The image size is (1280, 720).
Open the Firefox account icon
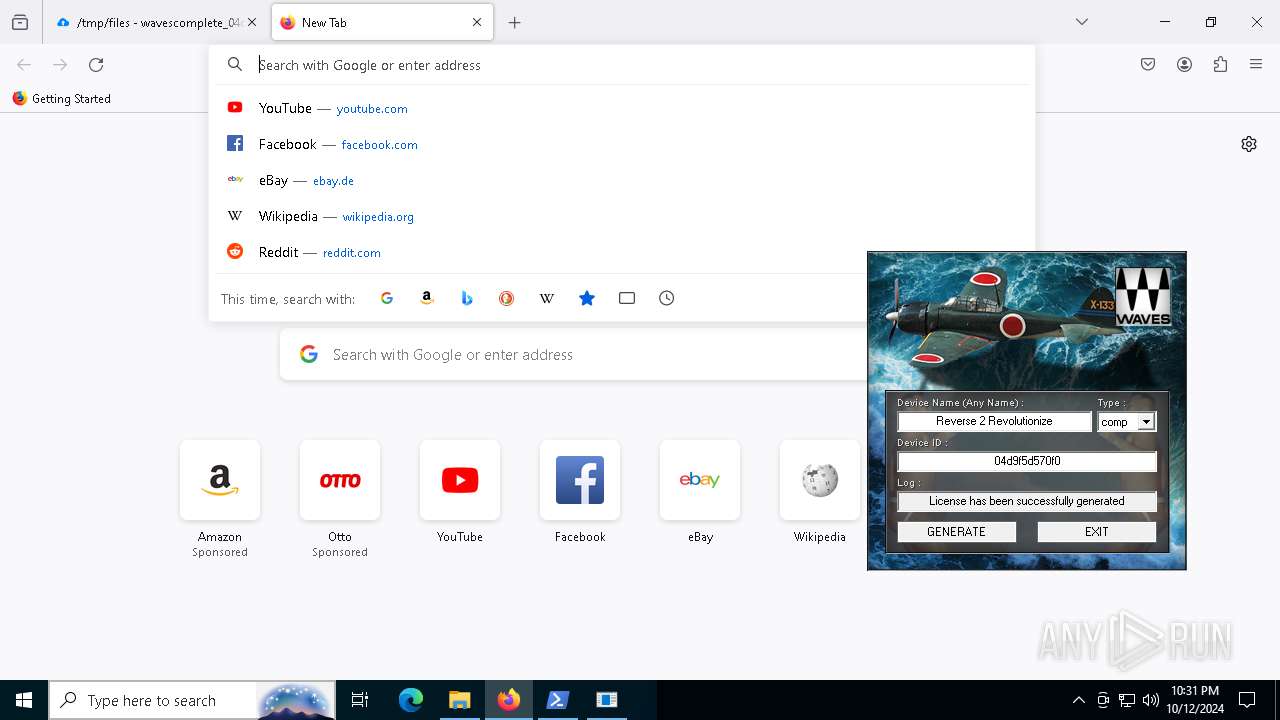pyautogui.click(x=1184, y=65)
